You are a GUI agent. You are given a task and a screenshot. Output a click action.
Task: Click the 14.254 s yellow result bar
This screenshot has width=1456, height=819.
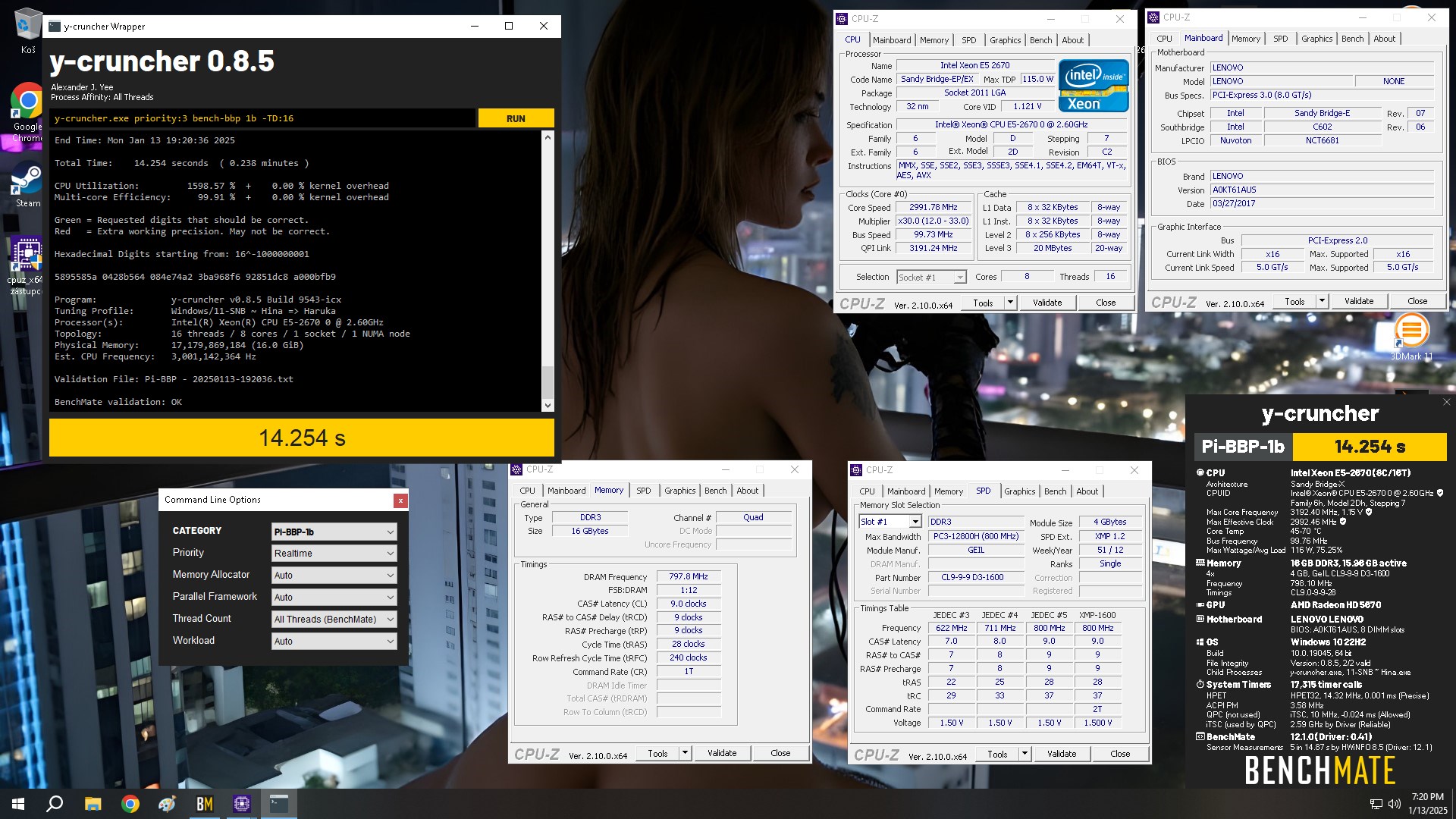pyautogui.click(x=302, y=438)
